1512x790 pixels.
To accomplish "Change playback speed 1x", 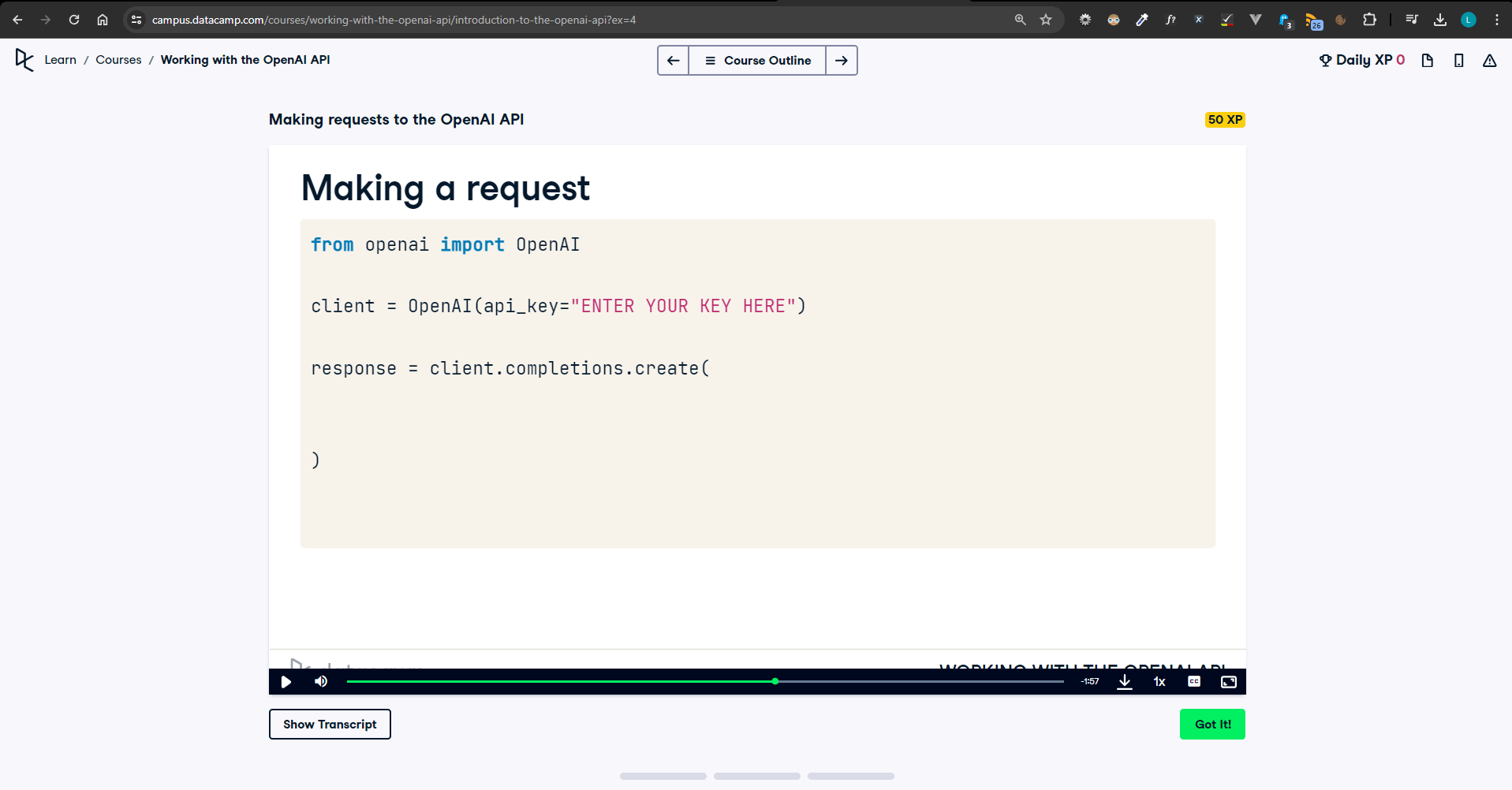I will click(1159, 682).
